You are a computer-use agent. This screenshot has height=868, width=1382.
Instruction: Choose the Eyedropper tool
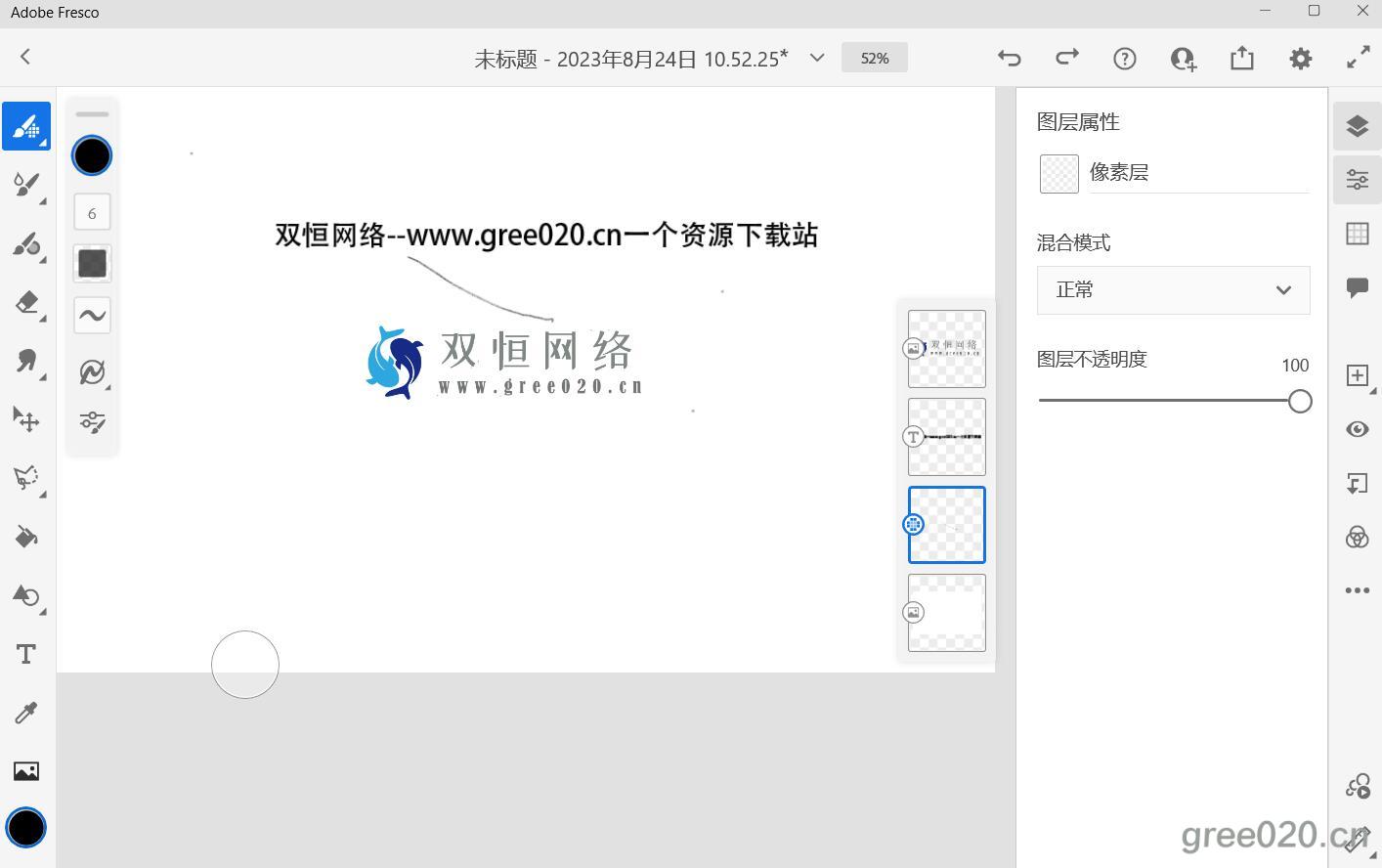[x=26, y=713]
